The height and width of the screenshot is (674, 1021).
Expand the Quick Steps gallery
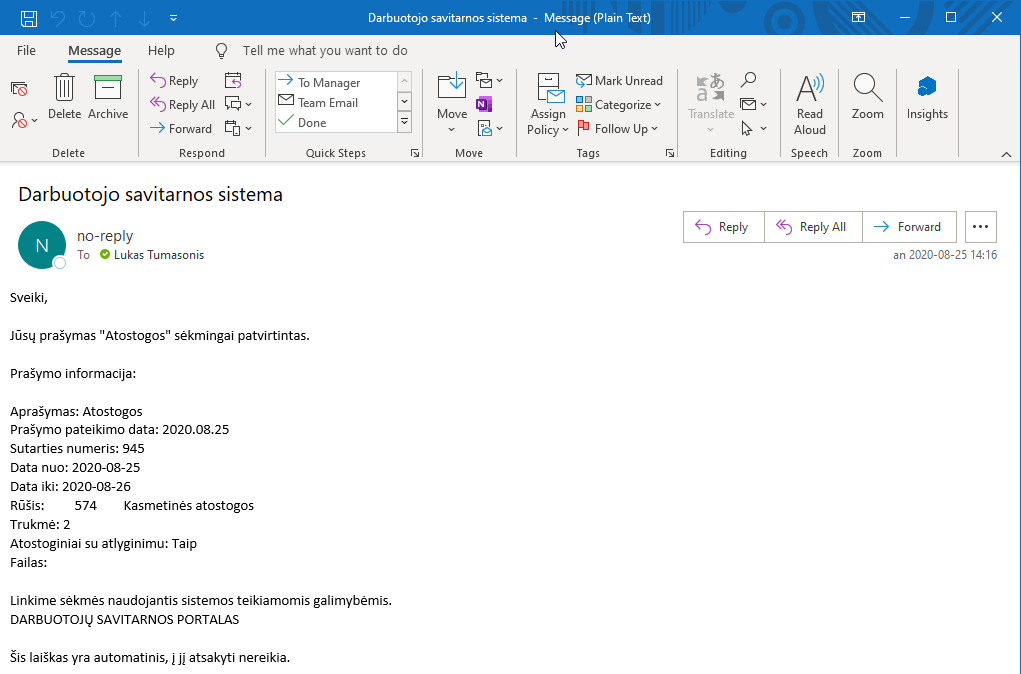tap(405, 122)
